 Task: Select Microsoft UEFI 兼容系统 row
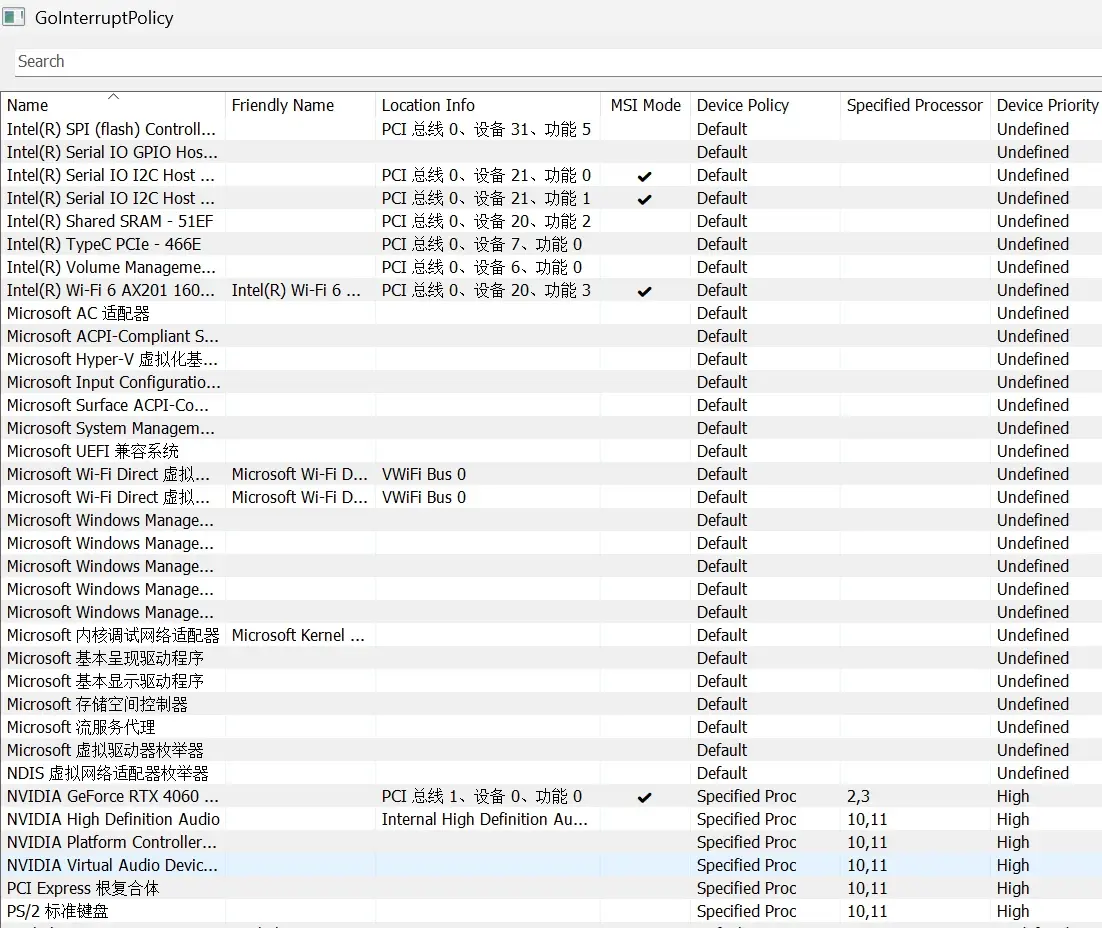coord(551,451)
